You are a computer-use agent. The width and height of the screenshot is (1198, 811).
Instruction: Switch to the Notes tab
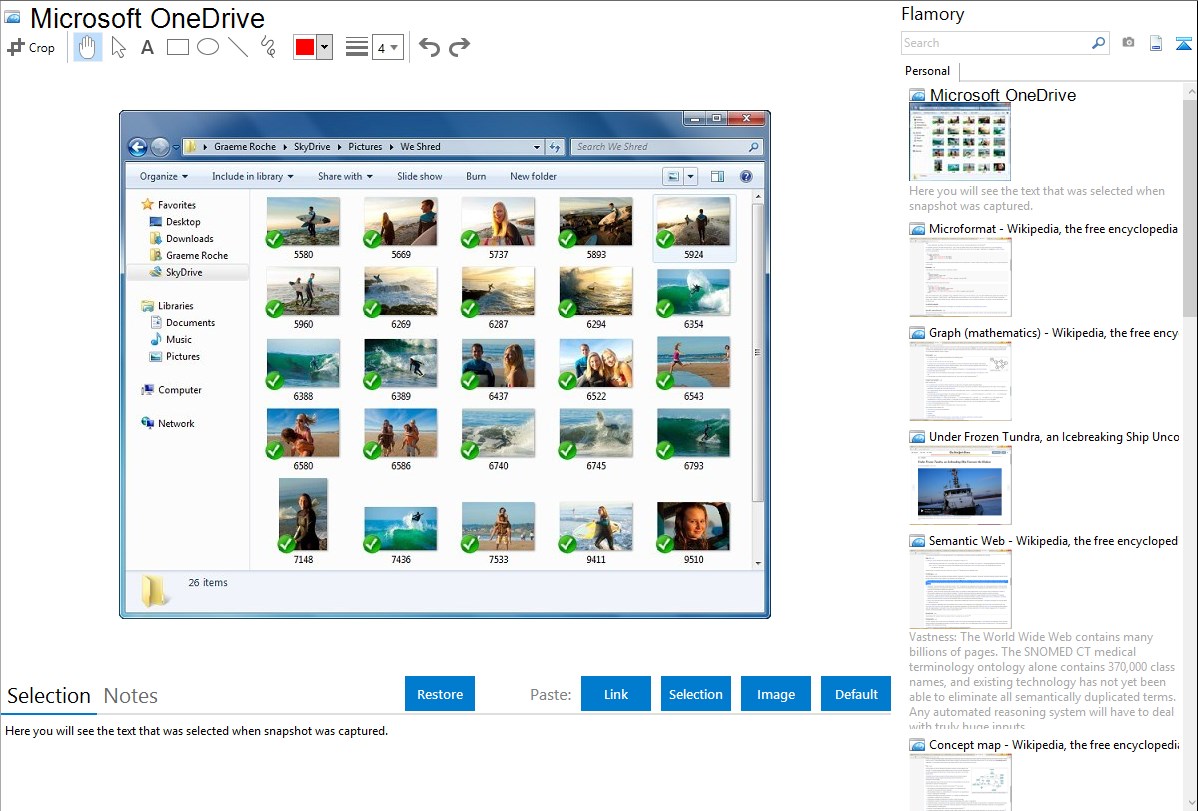[131, 696]
